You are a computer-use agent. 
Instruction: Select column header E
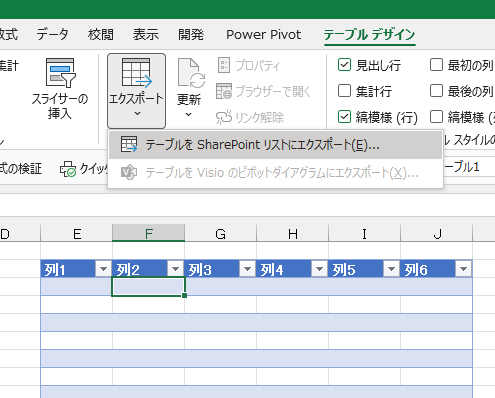[x=77, y=233]
